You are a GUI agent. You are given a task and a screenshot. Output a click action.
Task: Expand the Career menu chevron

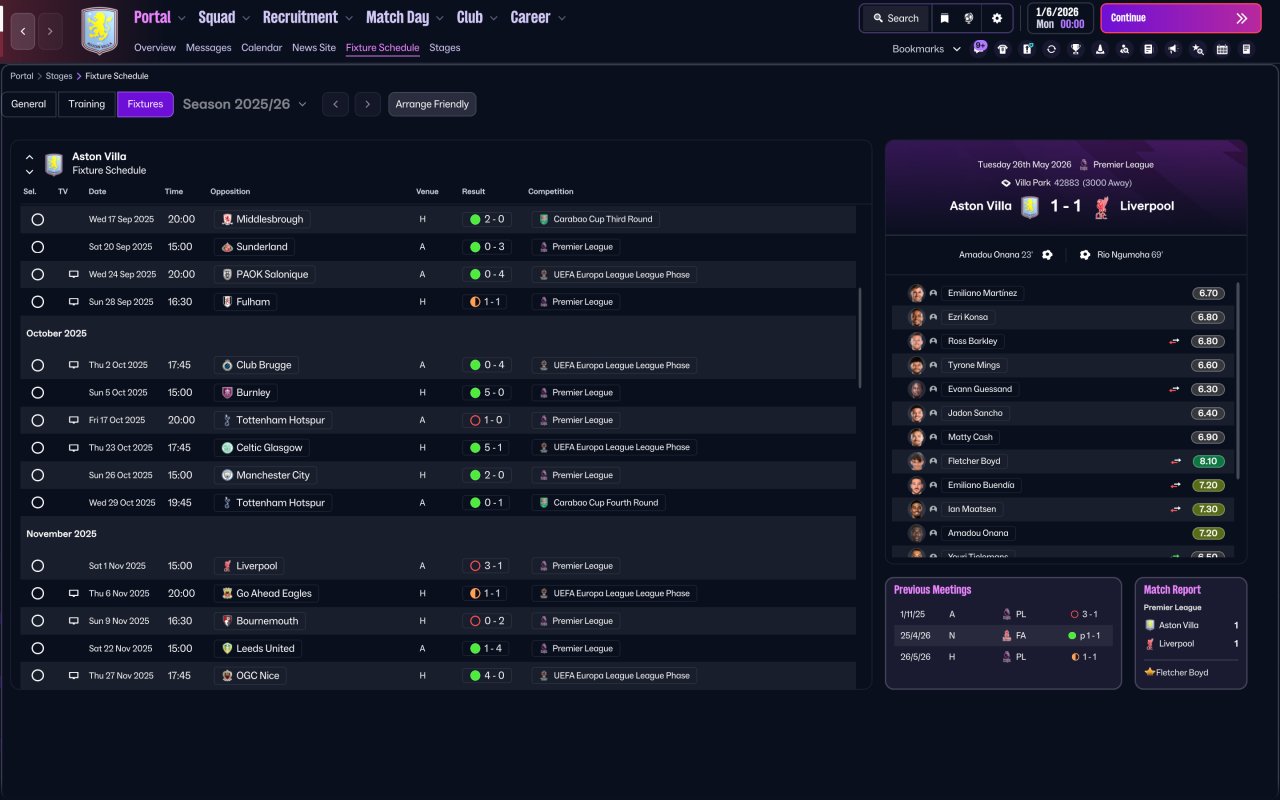coord(562,18)
